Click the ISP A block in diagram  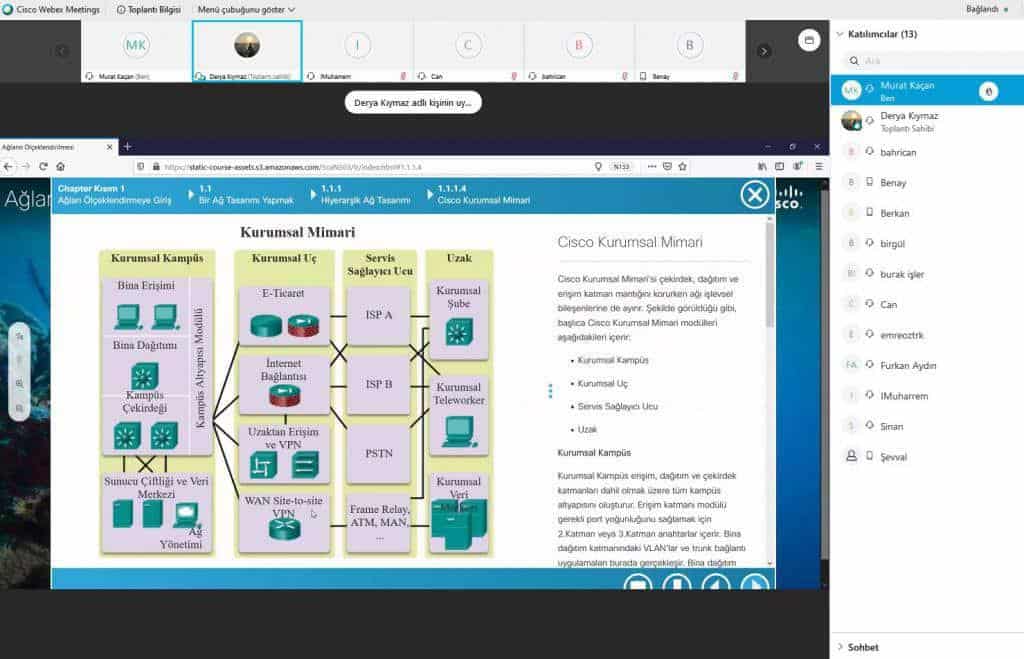pyautogui.click(x=379, y=315)
